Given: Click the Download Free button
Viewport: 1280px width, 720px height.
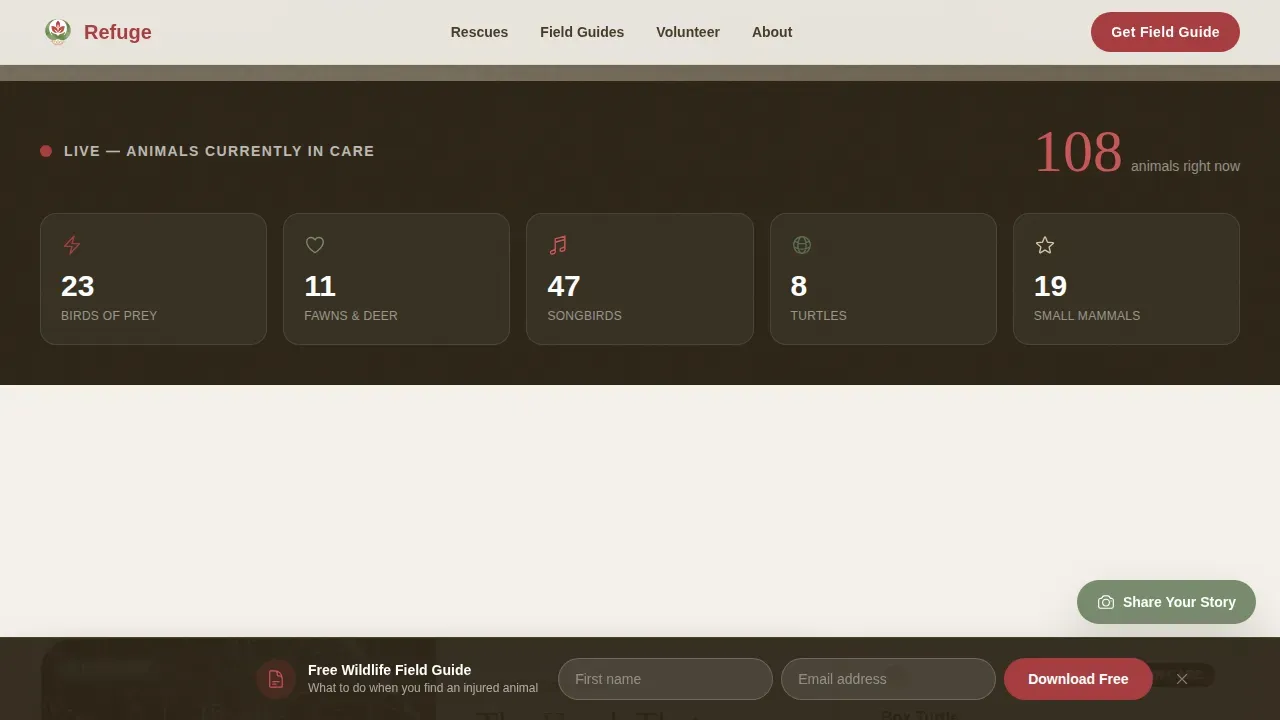Looking at the screenshot, I should click(1078, 679).
